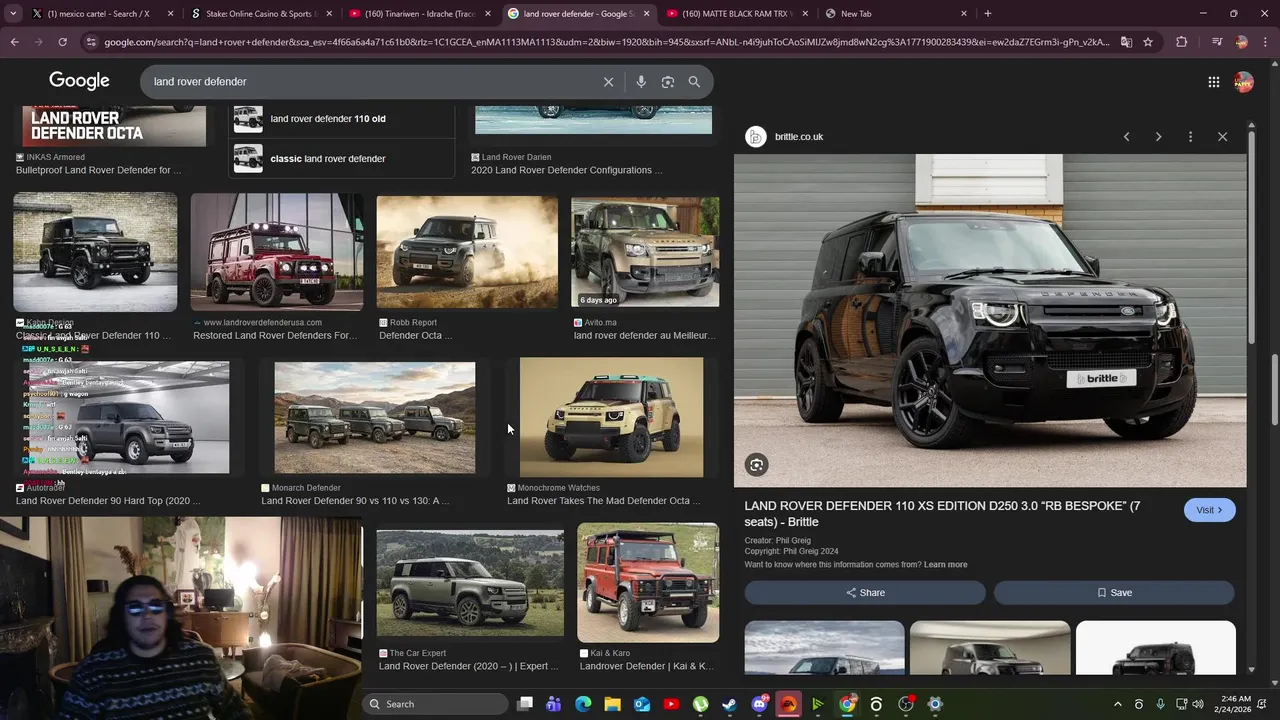Open the large black Defender preview image
The image size is (1280, 720).
[x=990, y=320]
